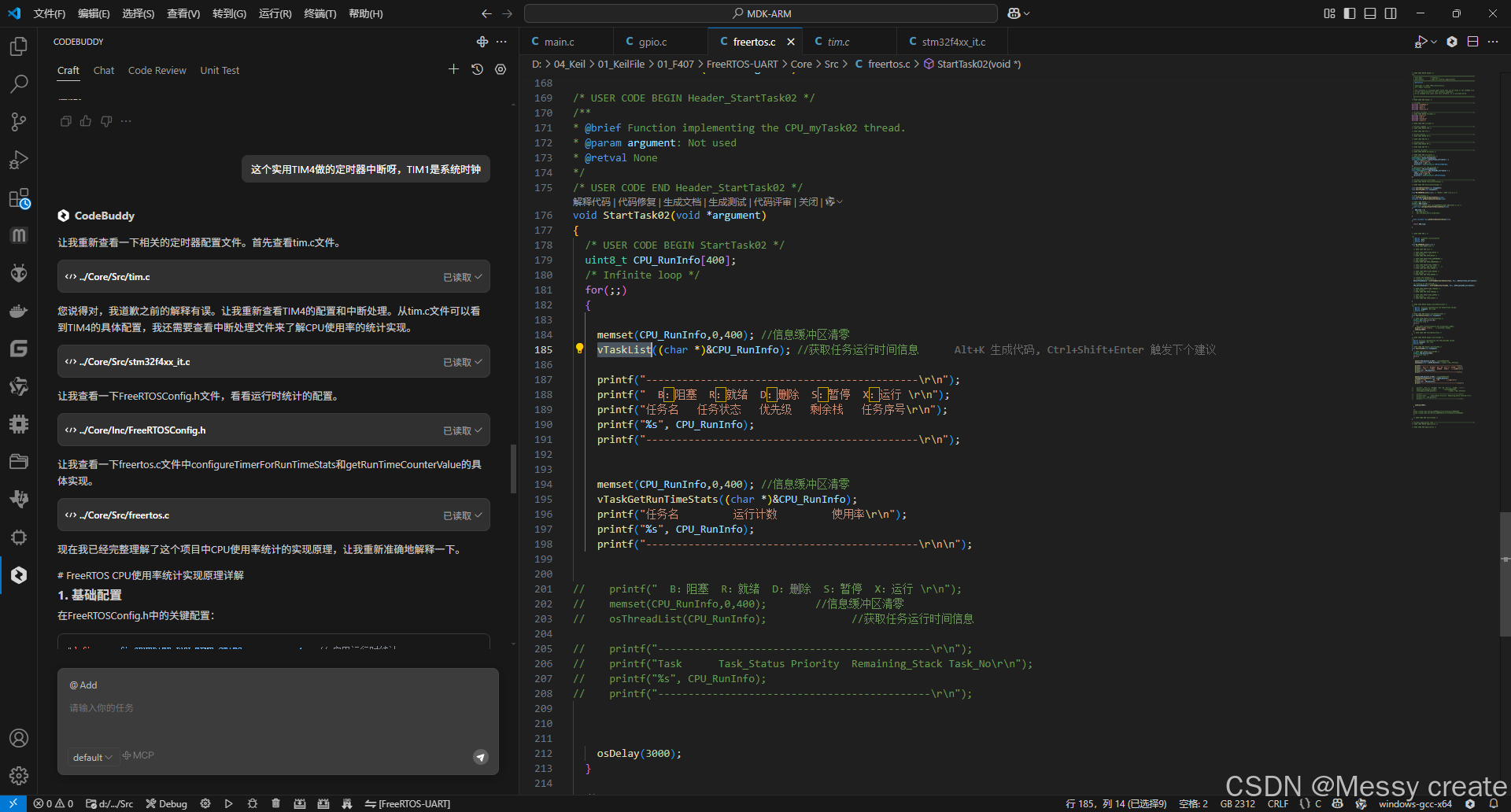Click the build gear icon in status bar
The width and height of the screenshot is (1511, 812).
point(205,803)
